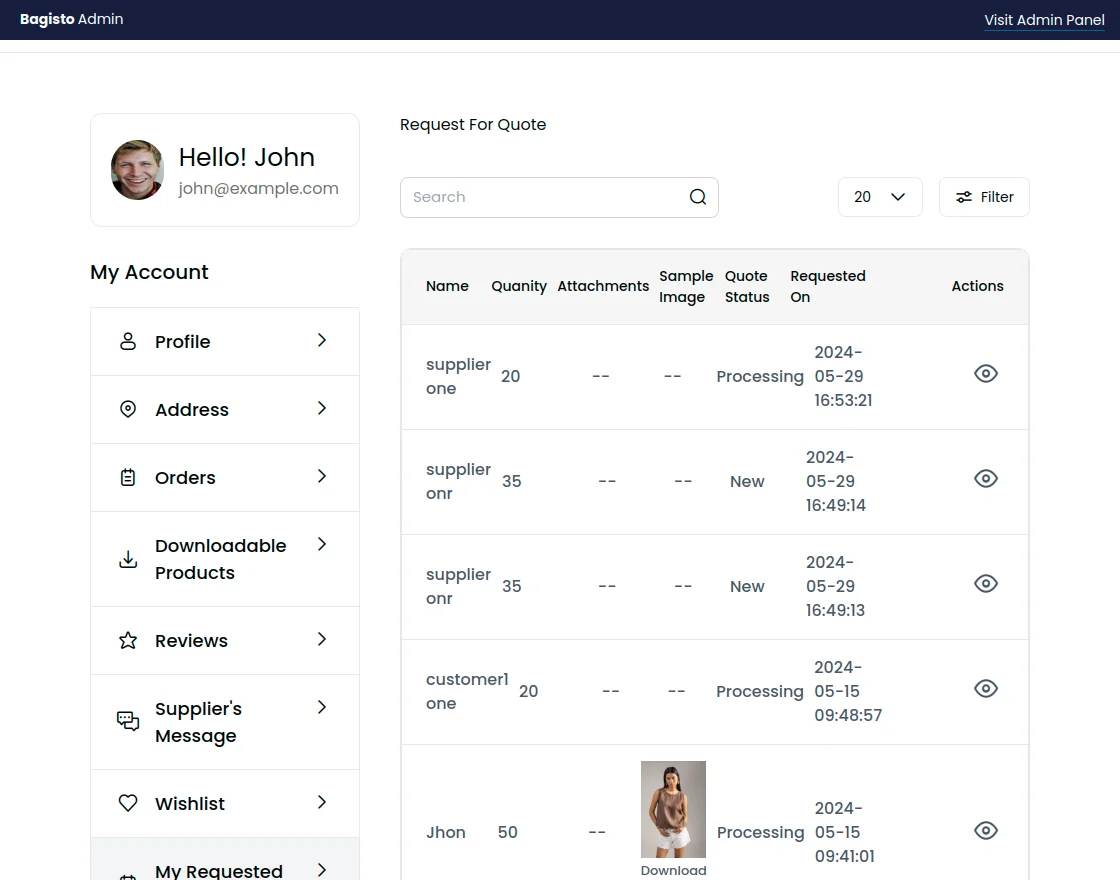Click the Address location pin icon
This screenshot has width=1120, height=880.
[x=128, y=409]
